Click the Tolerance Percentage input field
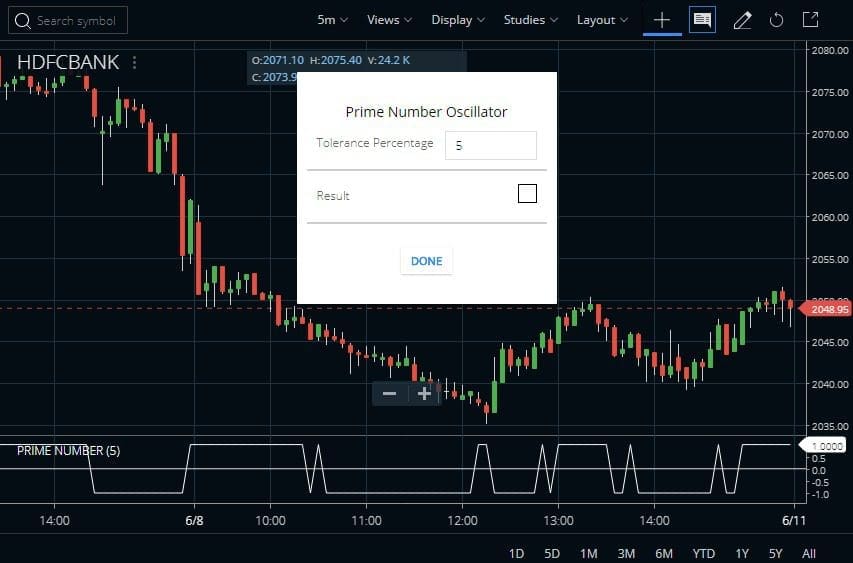853x563 pixels. pyautogui.click(x=491, y=145)
